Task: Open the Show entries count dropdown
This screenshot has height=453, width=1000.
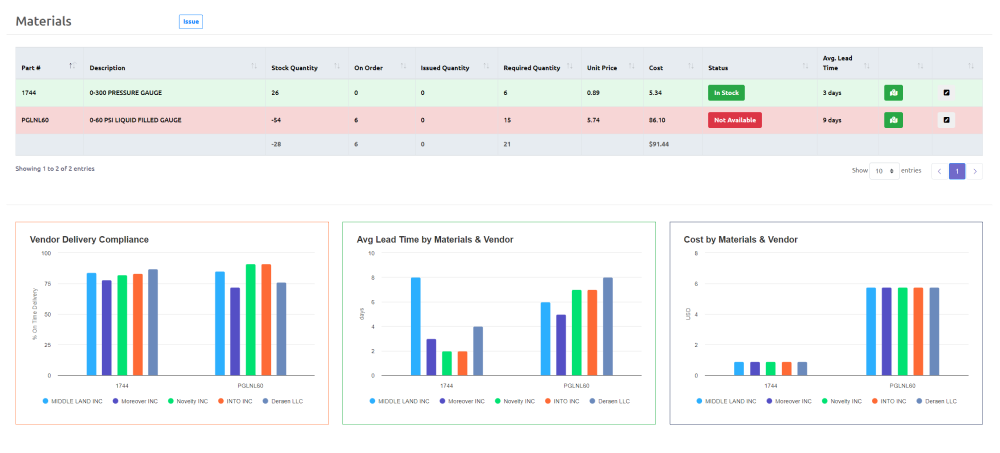Action: (884, 171)
